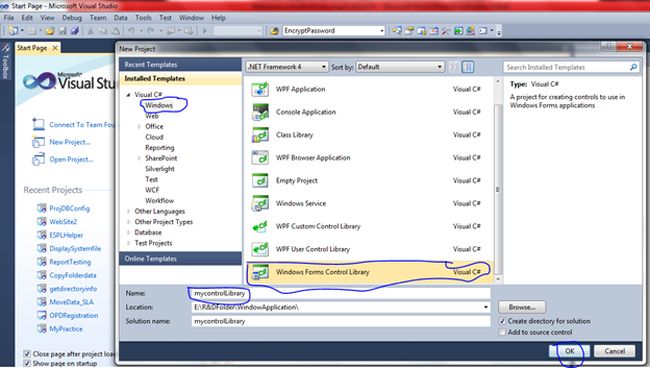The height and width of the screenshot is (368, 650).
Task: Select the Console Application template icon
Action: tap(260, 112)
